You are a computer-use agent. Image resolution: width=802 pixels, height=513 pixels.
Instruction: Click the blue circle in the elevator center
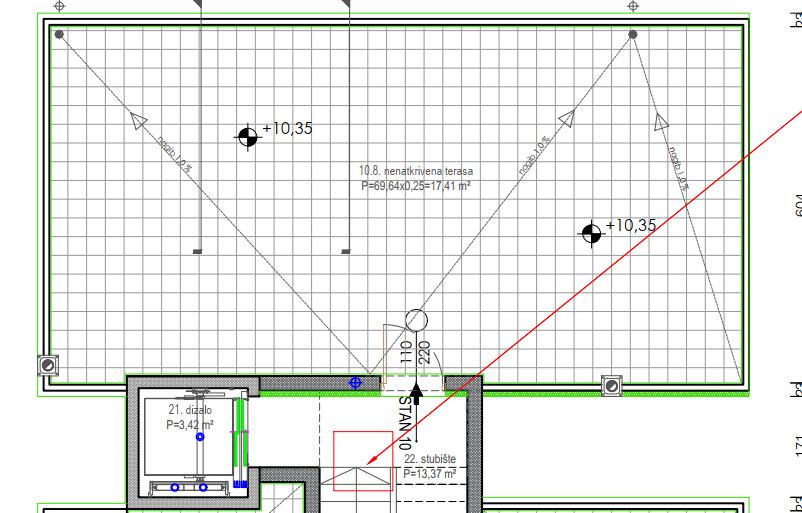pos(200,437)
